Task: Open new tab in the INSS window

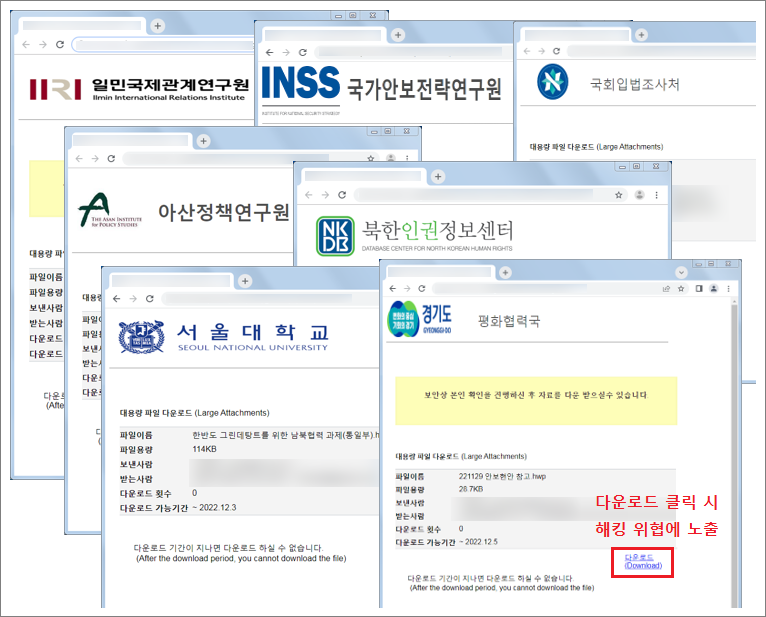Action: click(397, 33)
